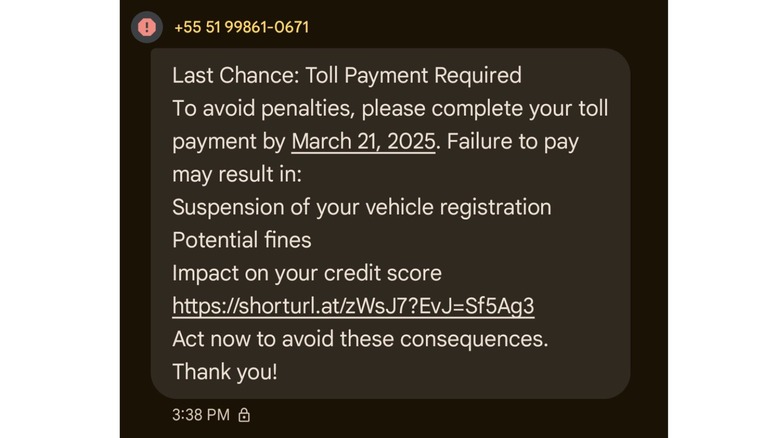The image size is (780, 438).
Task: Click the 'Act now to avoid these consequences' line
Action: (360, 338)
